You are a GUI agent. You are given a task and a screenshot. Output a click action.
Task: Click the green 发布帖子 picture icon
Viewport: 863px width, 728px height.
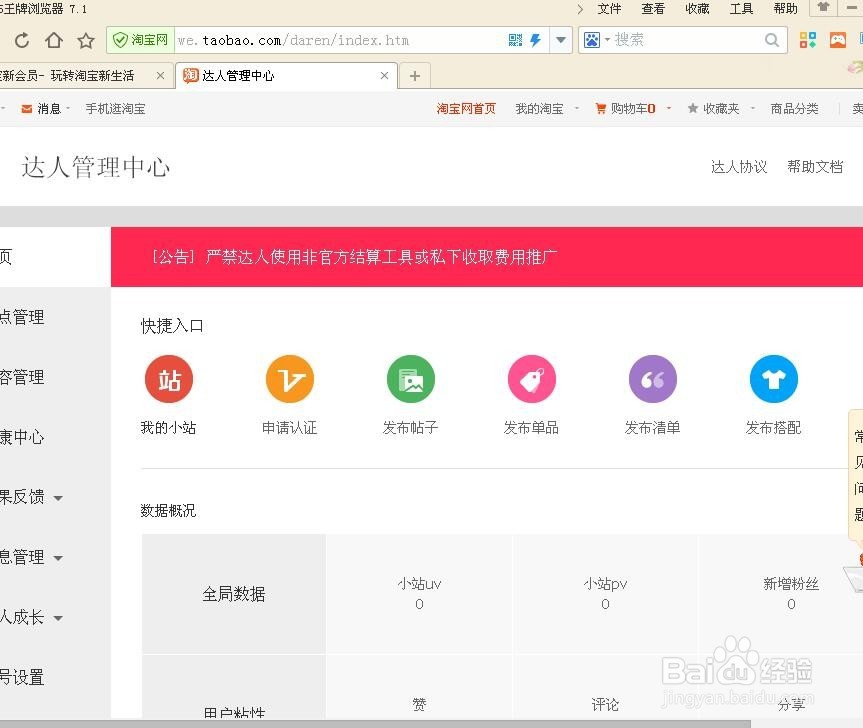tap(411, 379)
